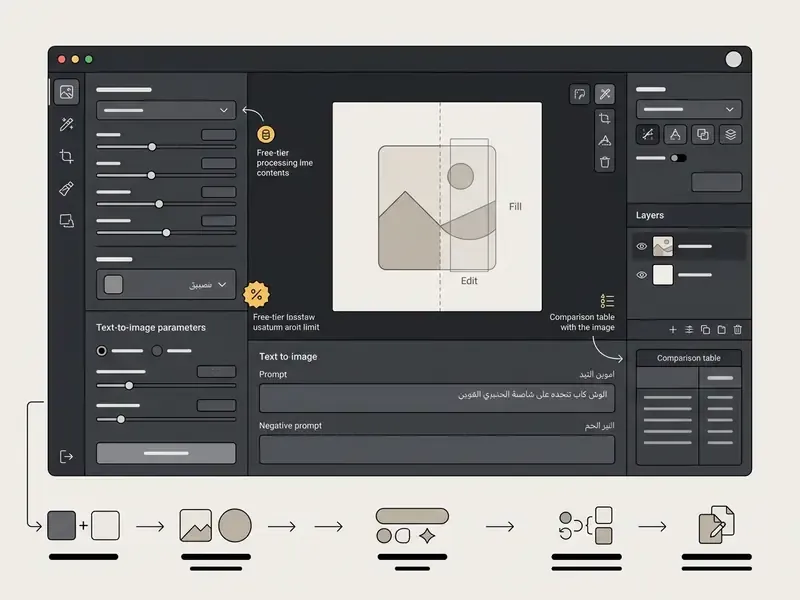Add a new layer with plus icon
This screenshot has height=600, width=800.
[672, 330]
